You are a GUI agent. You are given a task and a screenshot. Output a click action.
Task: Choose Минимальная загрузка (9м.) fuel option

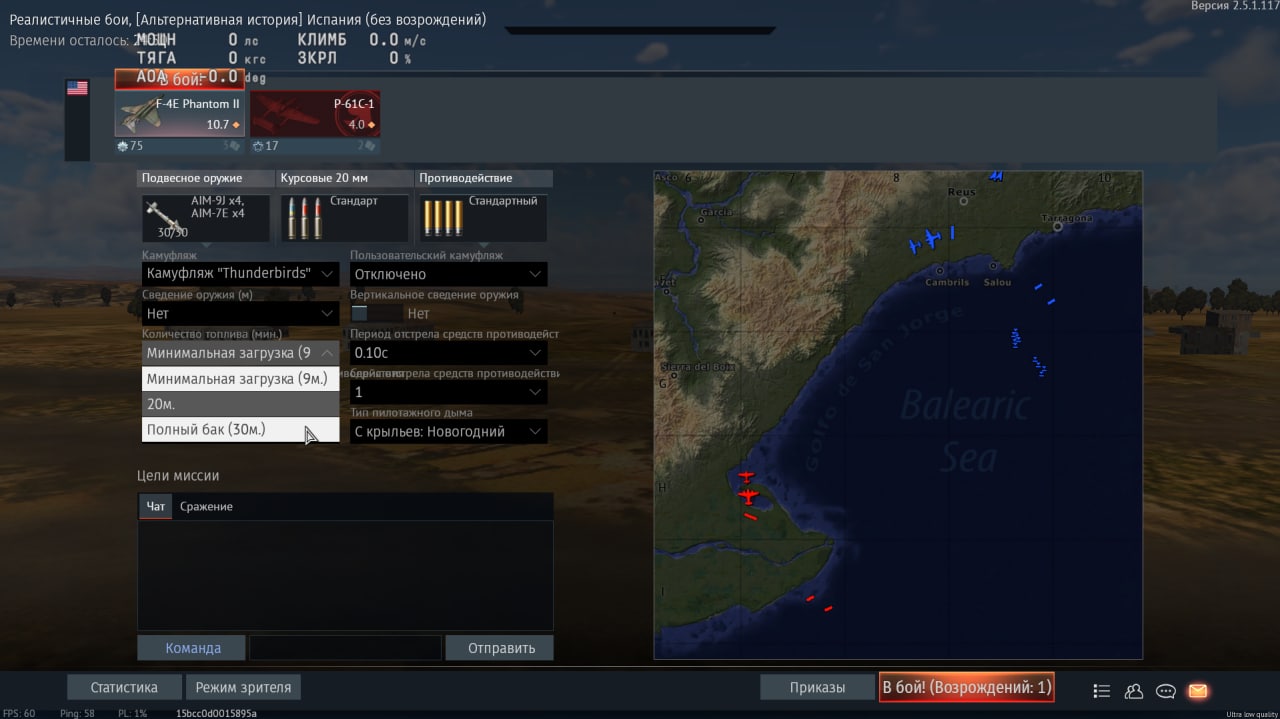(240, 379)
